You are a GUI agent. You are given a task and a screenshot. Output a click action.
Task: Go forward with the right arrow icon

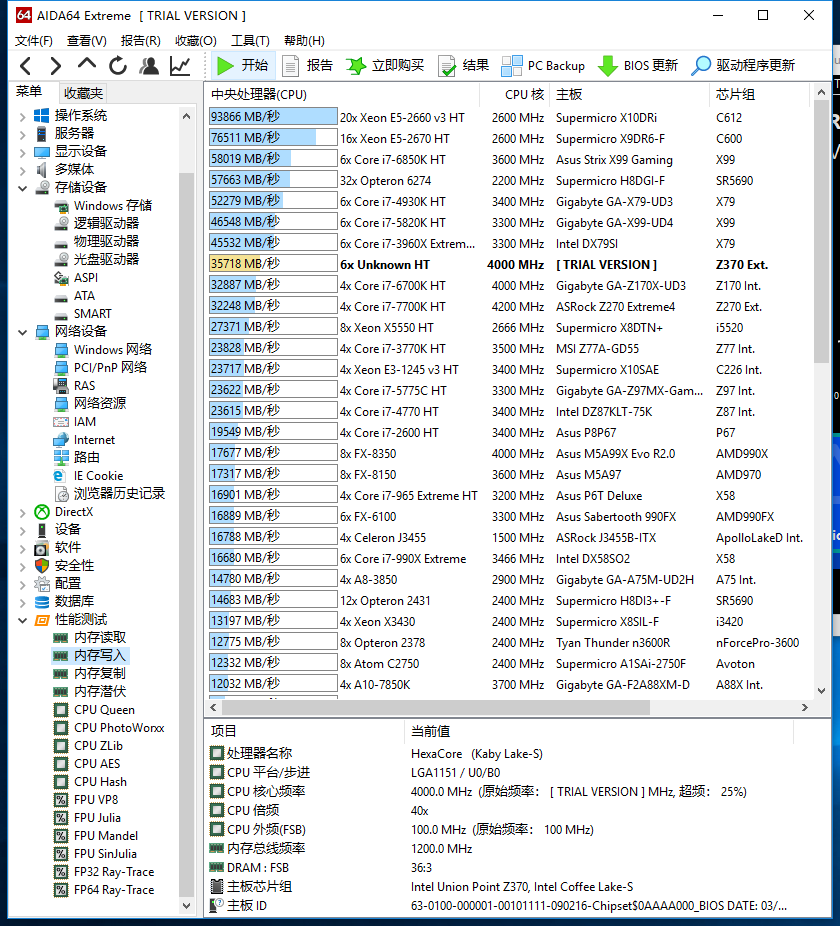point(56,66)
